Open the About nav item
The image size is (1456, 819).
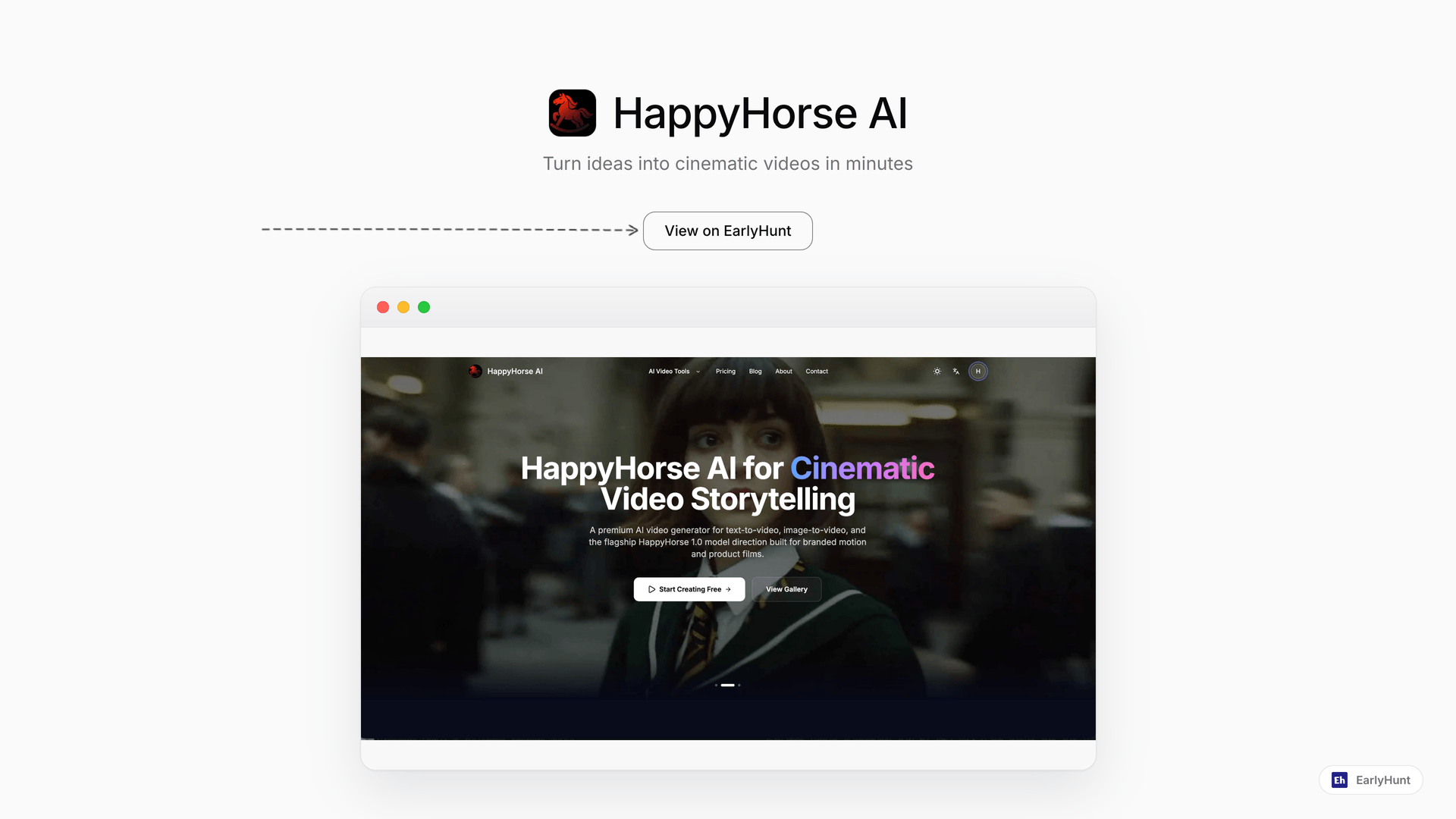(783, 371)
